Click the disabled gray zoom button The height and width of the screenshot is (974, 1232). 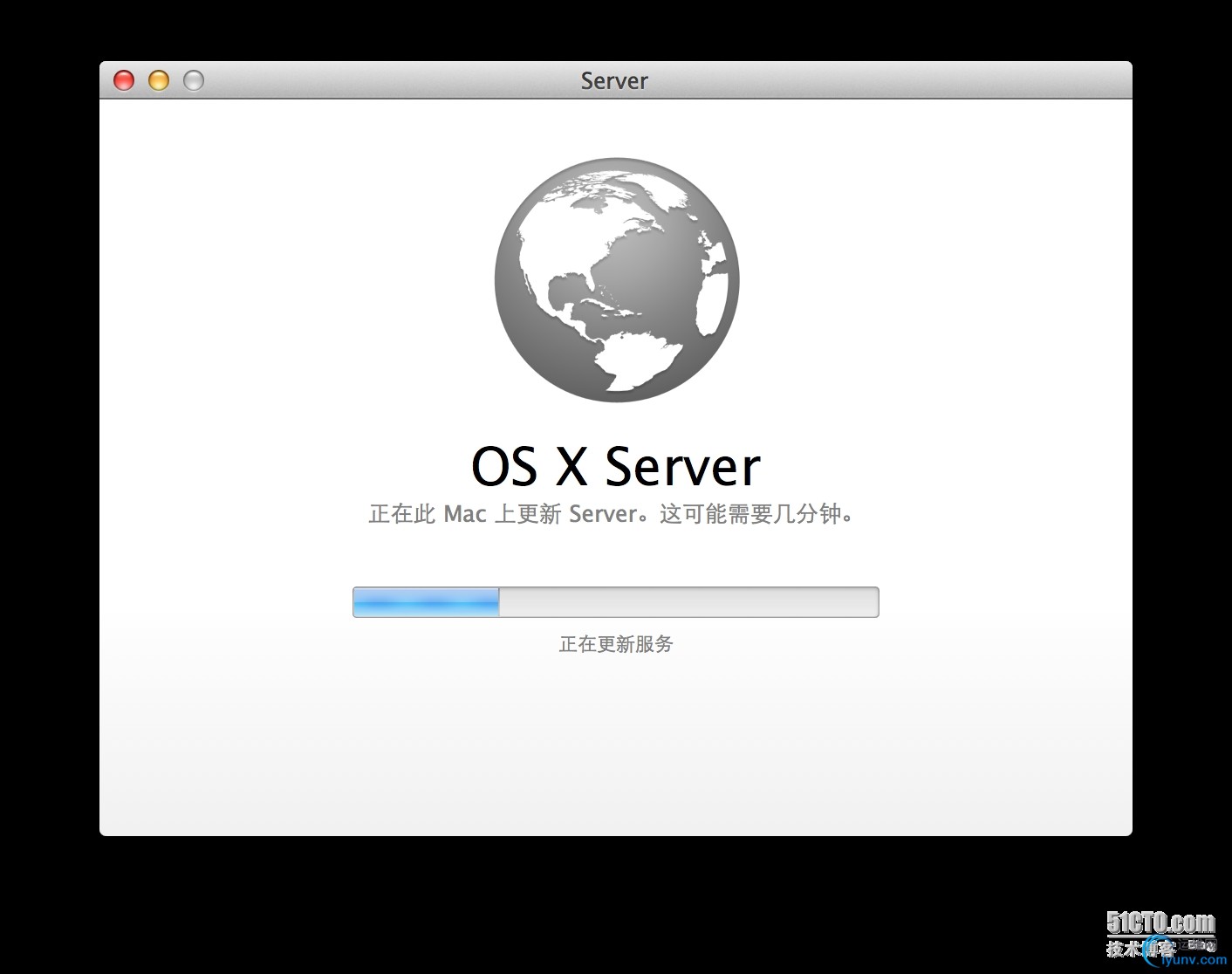194,80
